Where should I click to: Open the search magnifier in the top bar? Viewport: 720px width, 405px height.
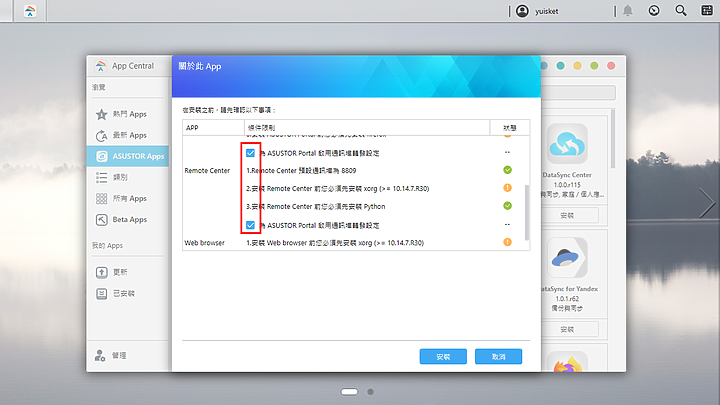coord(681,11)
